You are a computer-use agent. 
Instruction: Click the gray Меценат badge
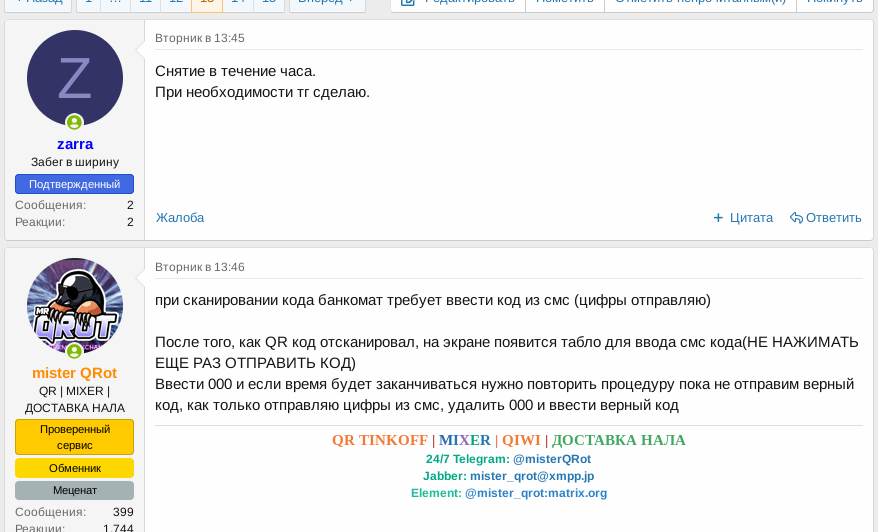click(75, 490)
